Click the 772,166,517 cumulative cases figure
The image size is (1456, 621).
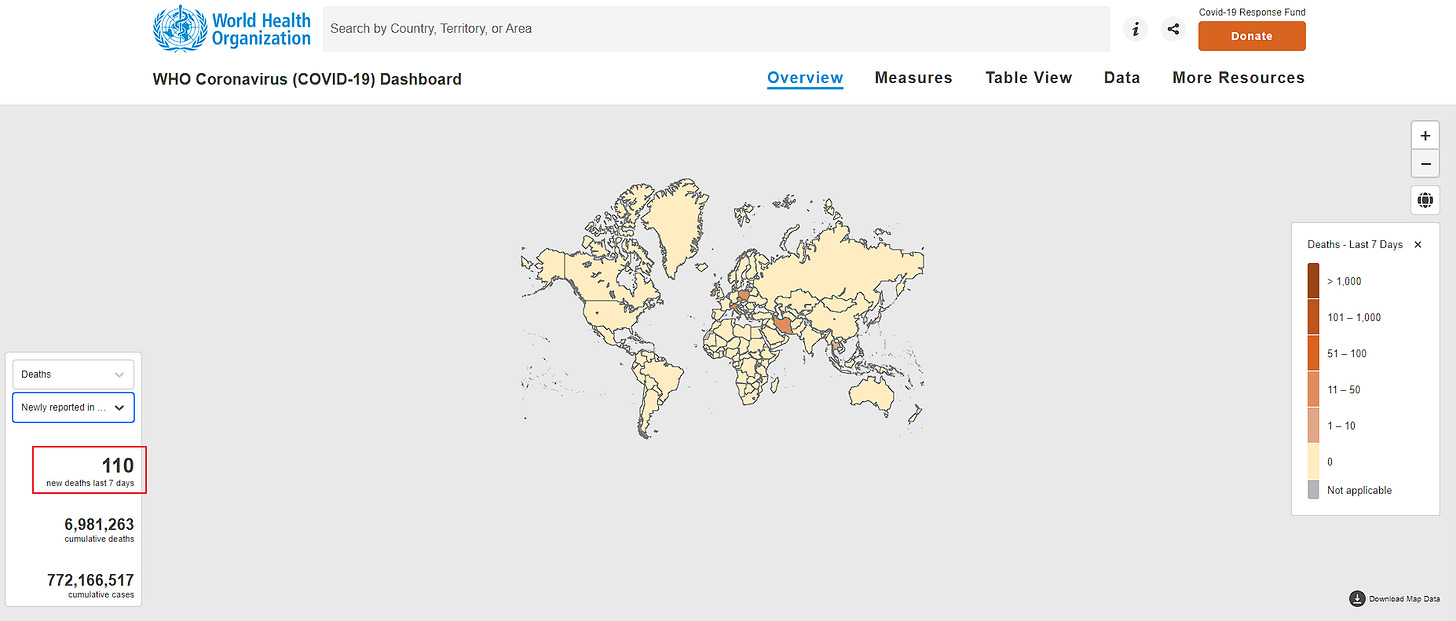90,580
